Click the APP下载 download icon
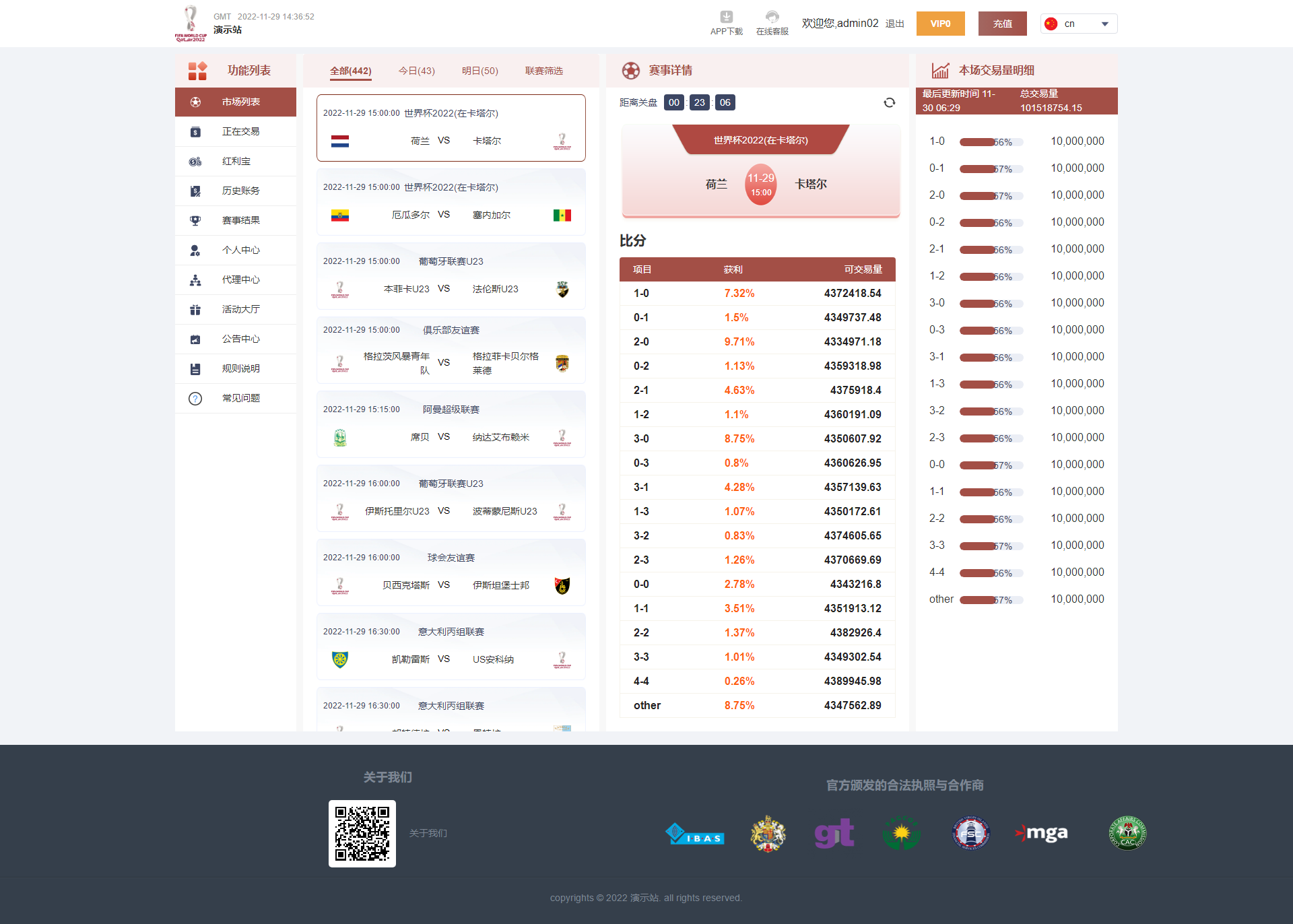Image resolution: width=1293 pixels, height=924 pixels. coord(726,17)
